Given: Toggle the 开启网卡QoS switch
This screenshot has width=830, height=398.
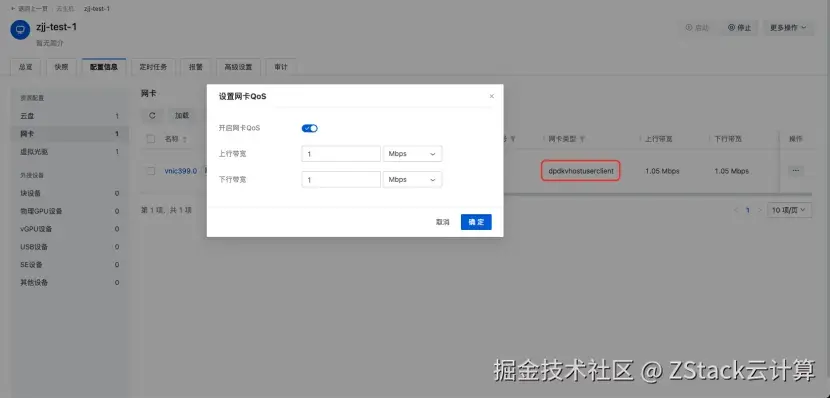Looking at the screenshot, I should (310, 128).
